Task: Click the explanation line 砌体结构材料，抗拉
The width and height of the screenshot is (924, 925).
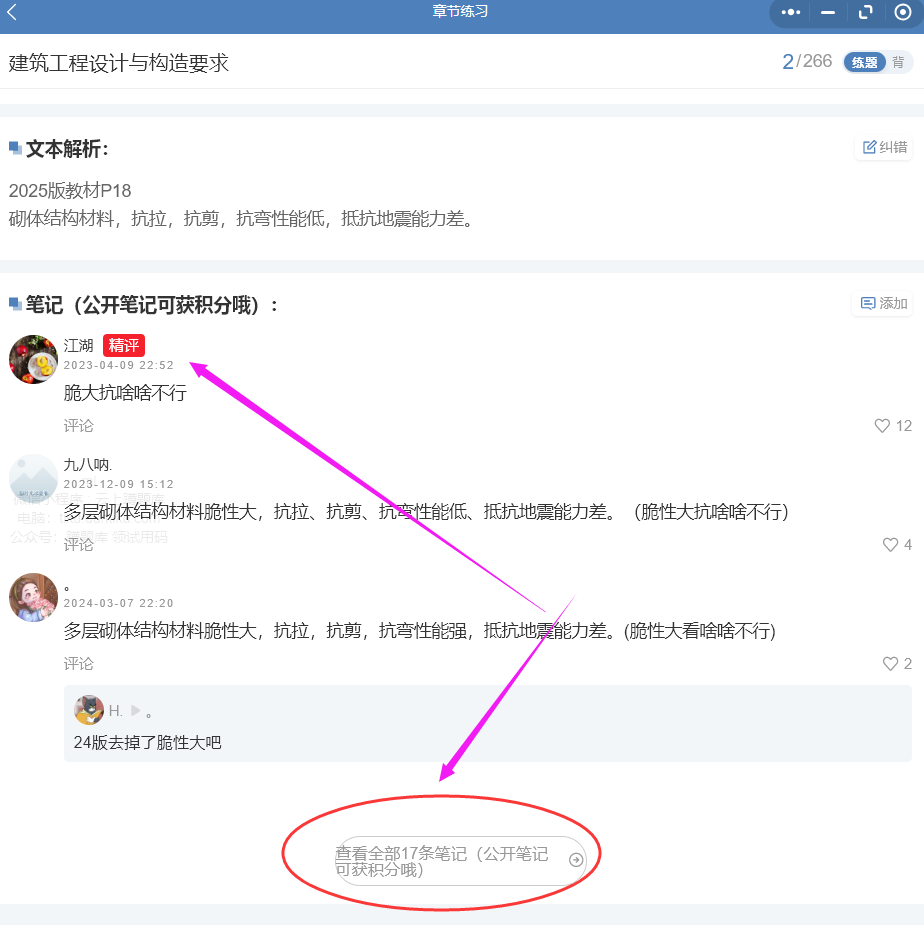Action: [243, 219]
